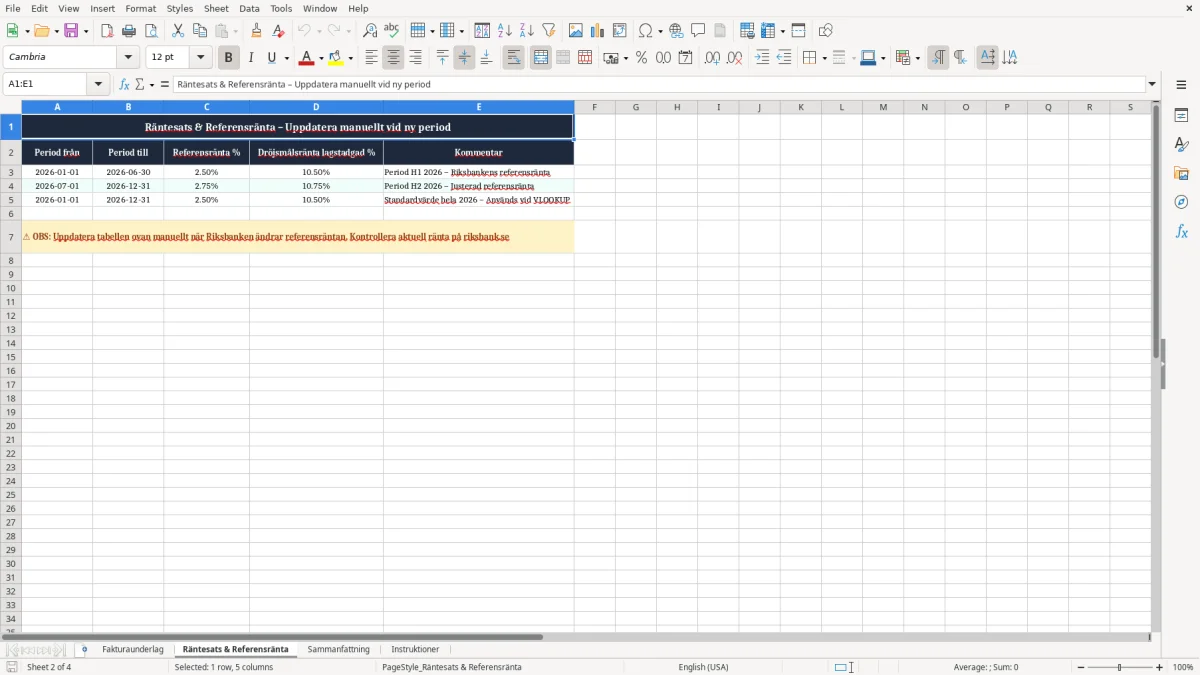Viewport: 1200px width, 675px height.
Task: Open the Data menu
Action: (249, 8)
